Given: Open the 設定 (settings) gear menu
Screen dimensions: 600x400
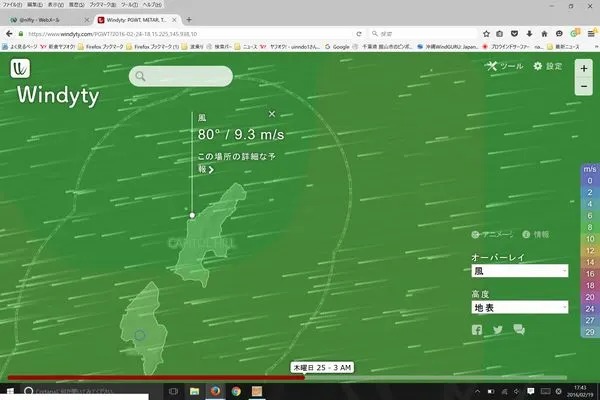Looking at the screenshot, I should coord(548,66).
